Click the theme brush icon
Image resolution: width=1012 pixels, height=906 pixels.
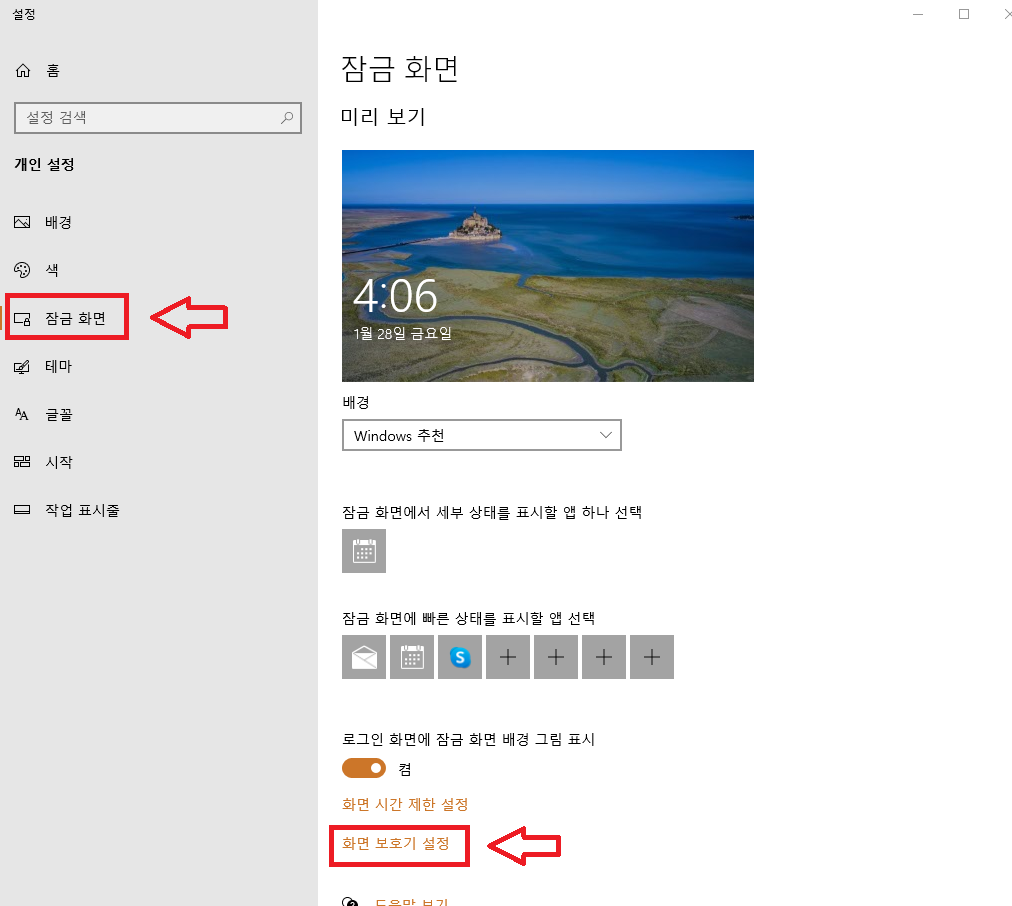[x=22, y=367]
